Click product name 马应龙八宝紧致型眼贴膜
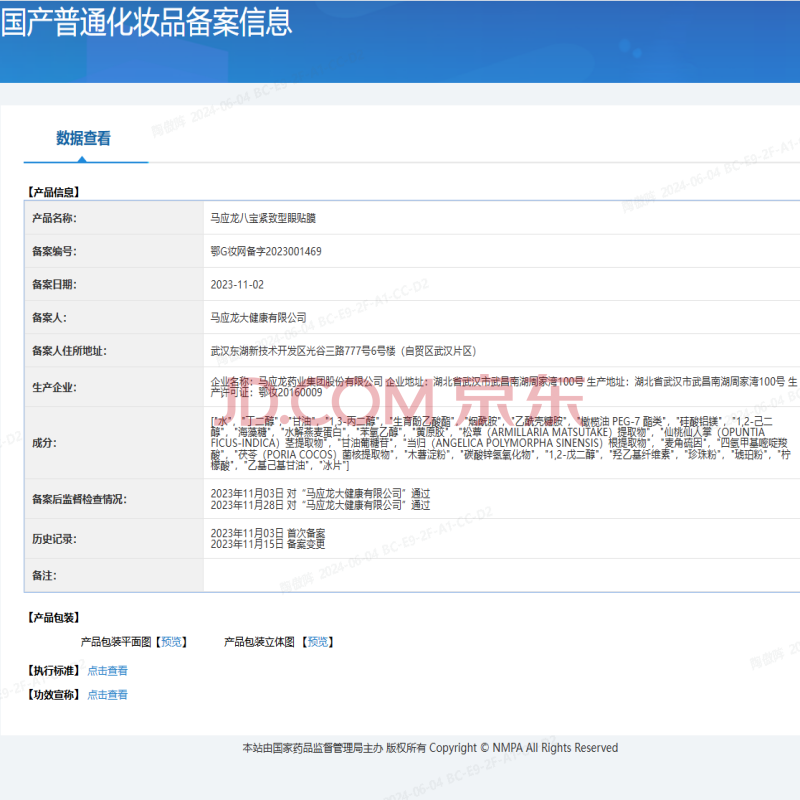Image resolution: width=800 pixels, height=800 pixels. click(263, 218)
